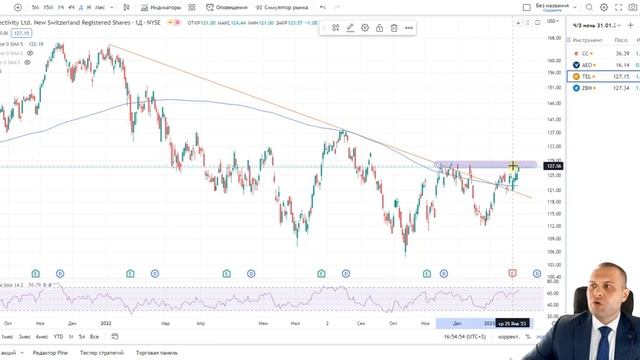
Task: Open the Редактор Pine tab
Action: 50,353
